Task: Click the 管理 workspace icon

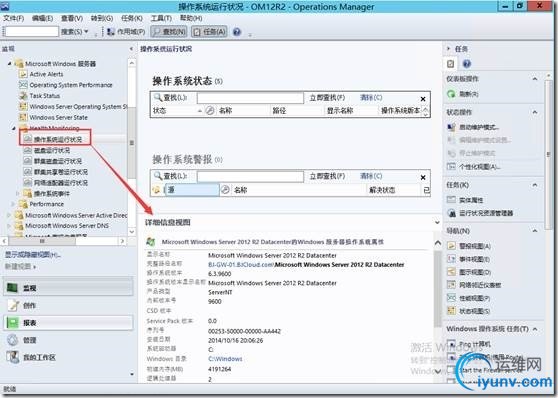Action: point(13,340)
